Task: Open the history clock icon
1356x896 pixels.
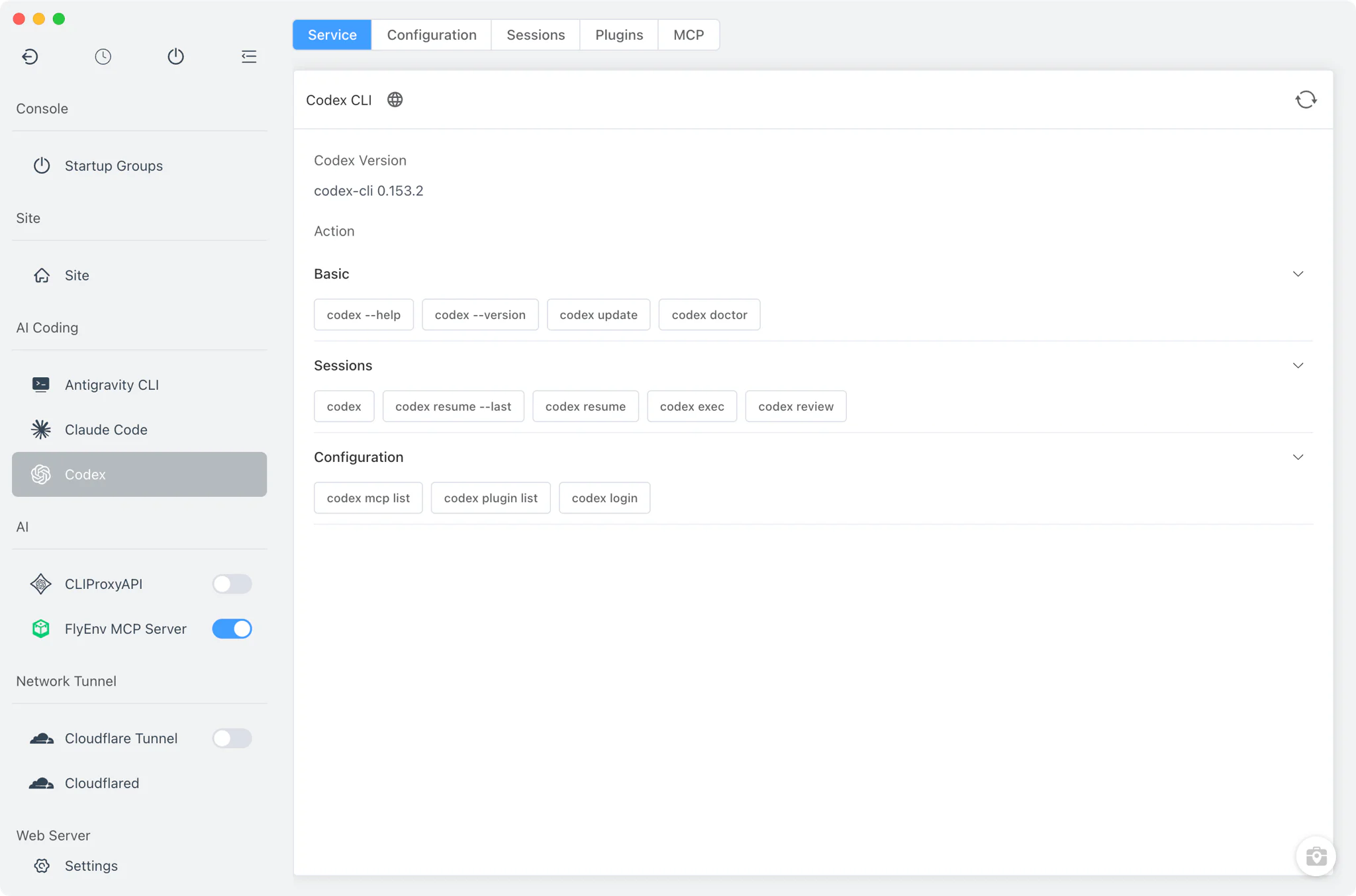Action: coord(103,57)
